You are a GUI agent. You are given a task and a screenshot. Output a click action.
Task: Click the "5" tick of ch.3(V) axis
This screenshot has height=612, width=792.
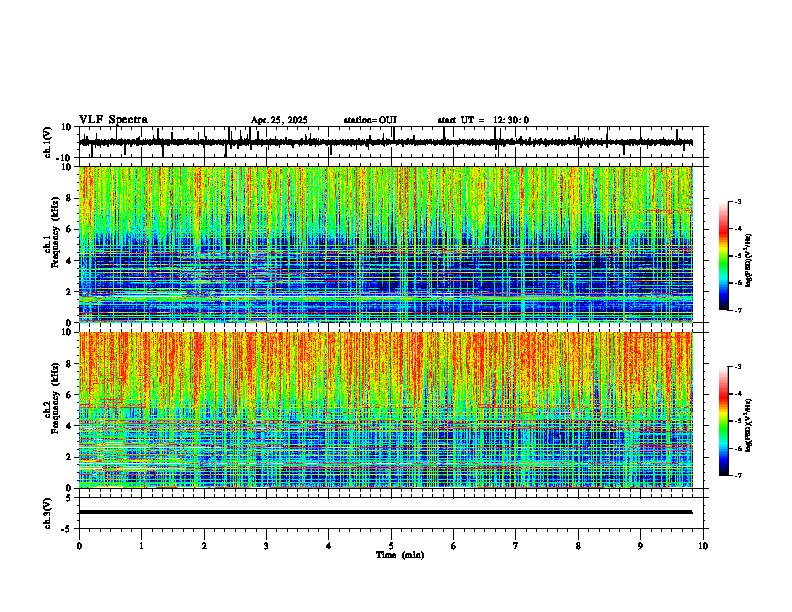point(70,498)
